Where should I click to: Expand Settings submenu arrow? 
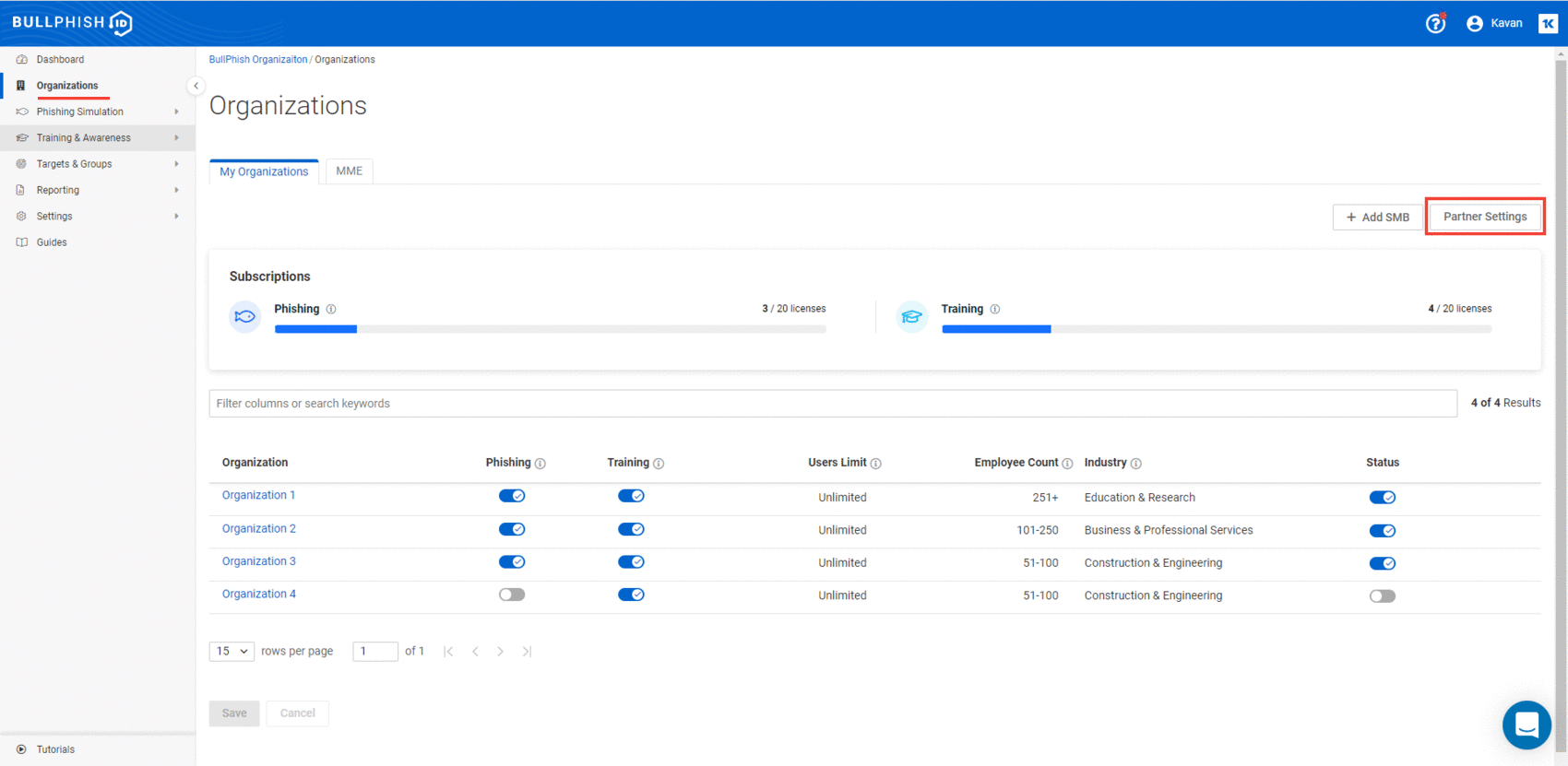[176, 216]
